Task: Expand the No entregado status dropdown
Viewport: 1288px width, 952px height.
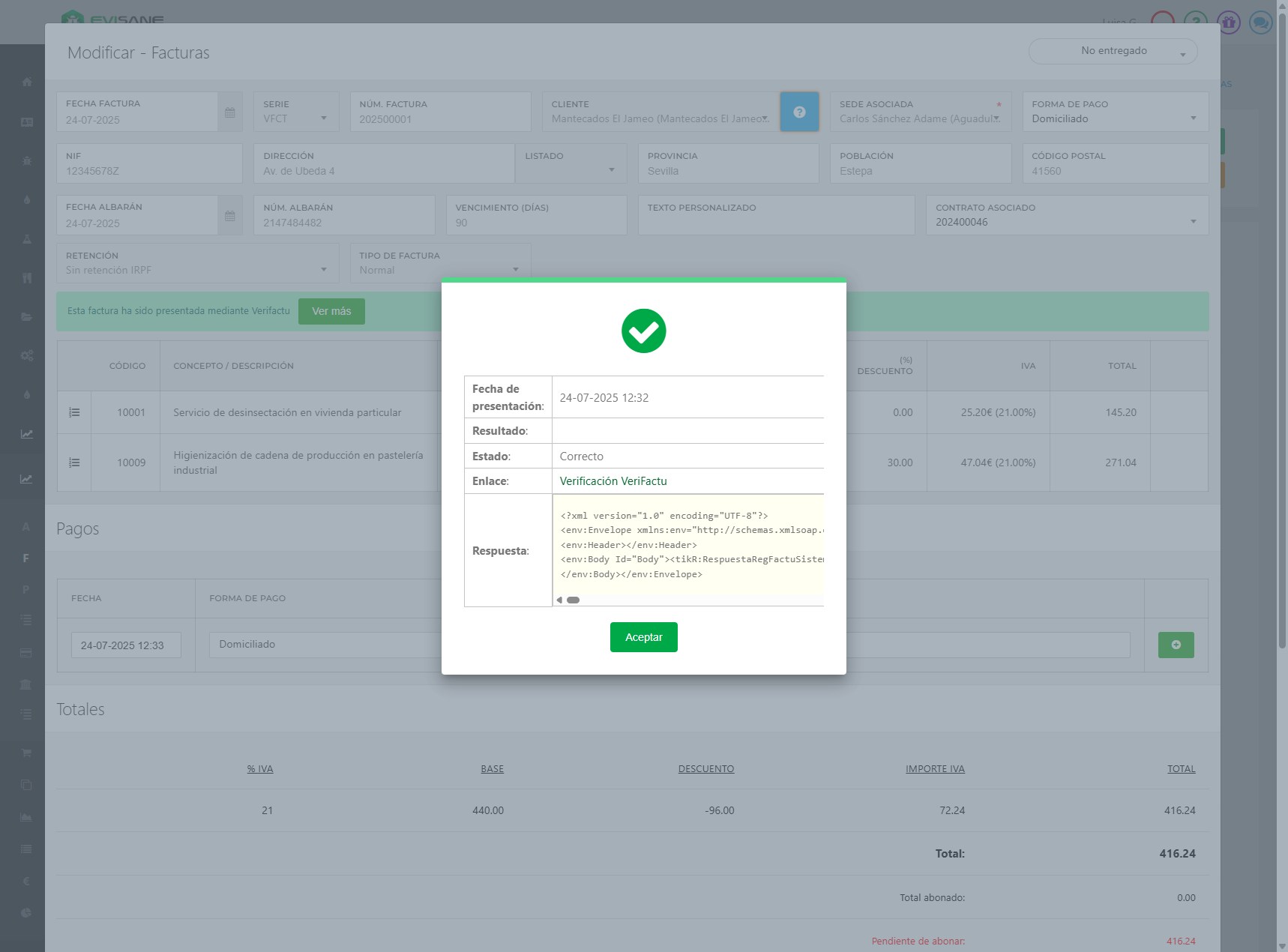Action: 1113,51
